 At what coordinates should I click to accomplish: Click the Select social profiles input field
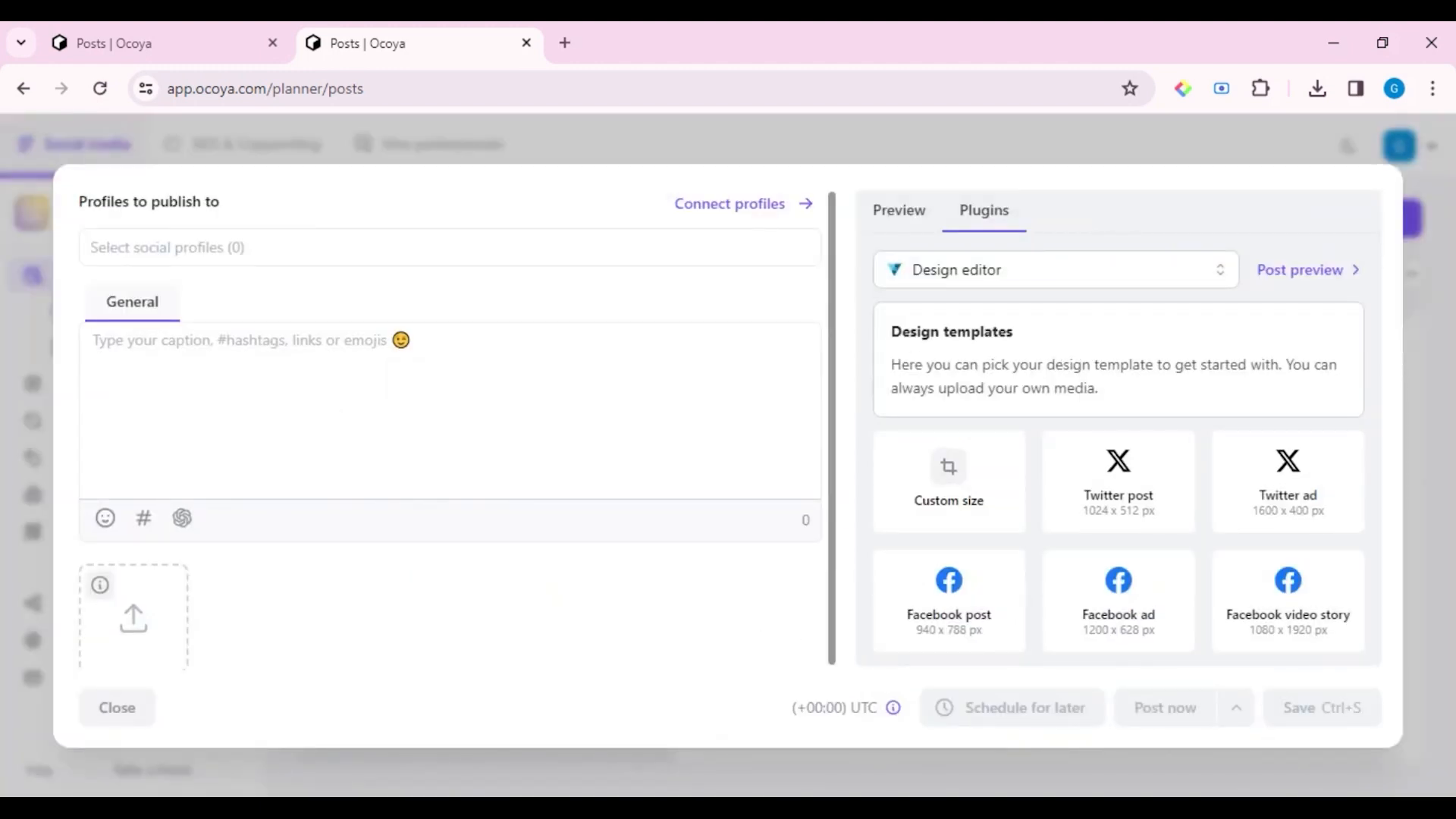coord(449,247)
